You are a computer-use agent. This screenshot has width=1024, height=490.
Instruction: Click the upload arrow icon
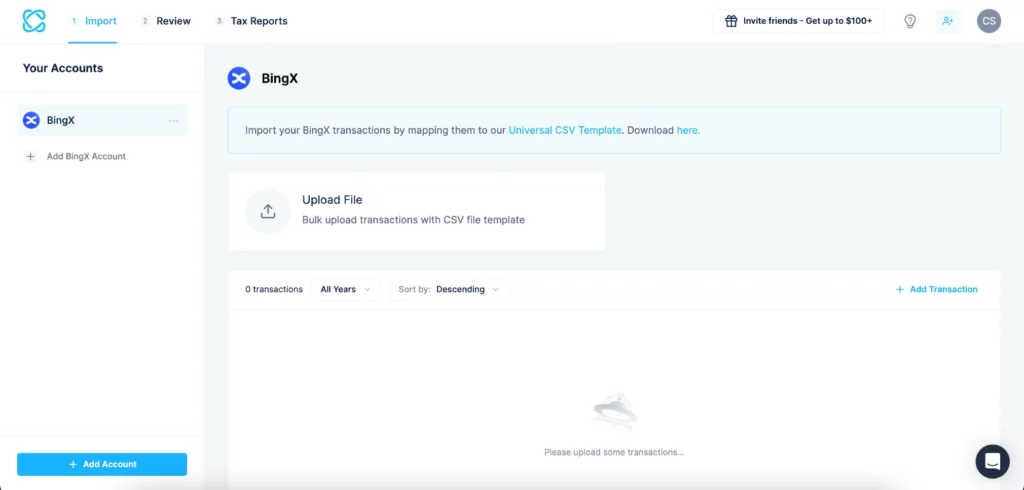point(268,211)
